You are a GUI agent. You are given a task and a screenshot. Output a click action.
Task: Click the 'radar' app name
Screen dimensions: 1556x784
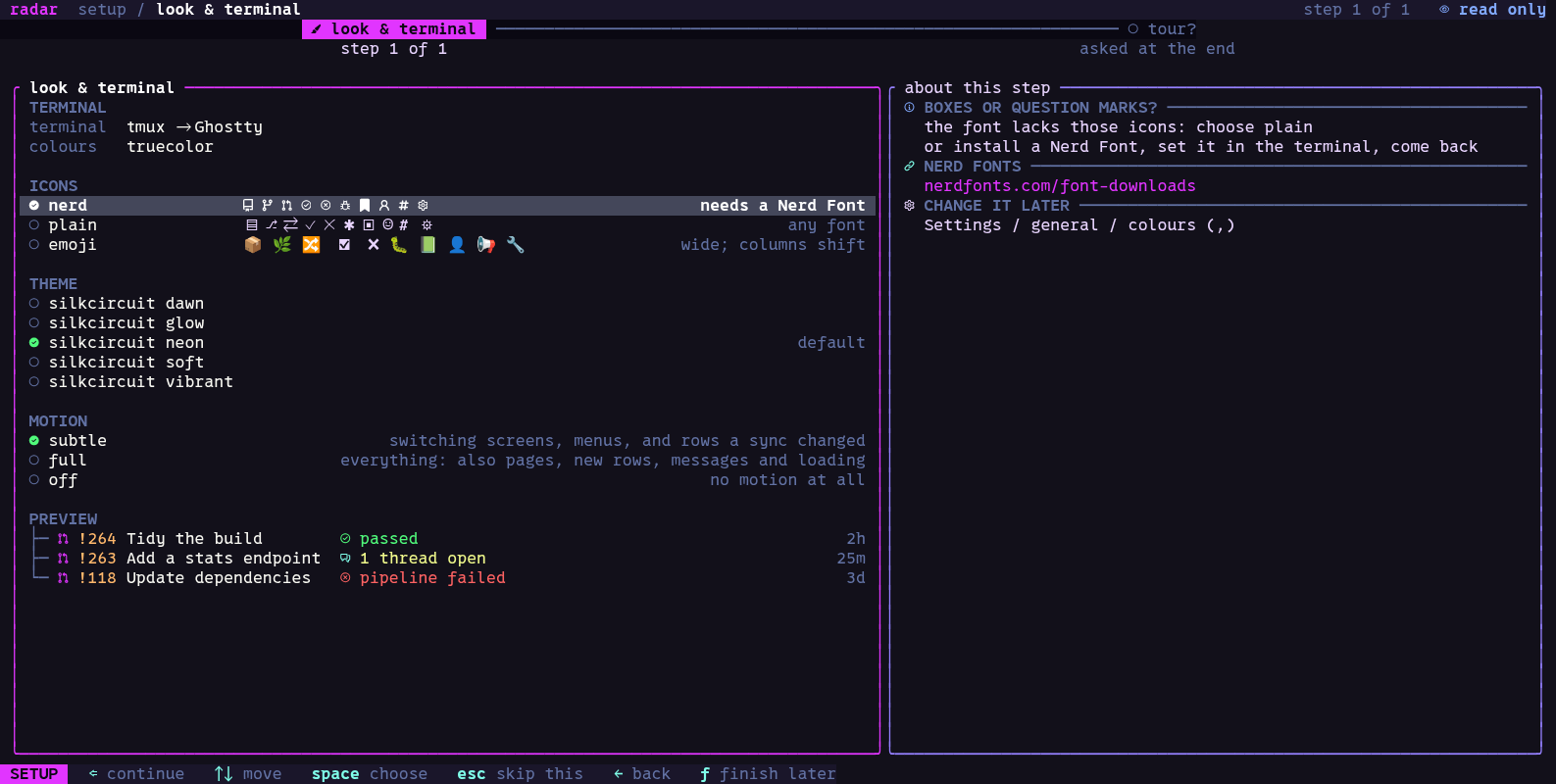coord(33,10)
